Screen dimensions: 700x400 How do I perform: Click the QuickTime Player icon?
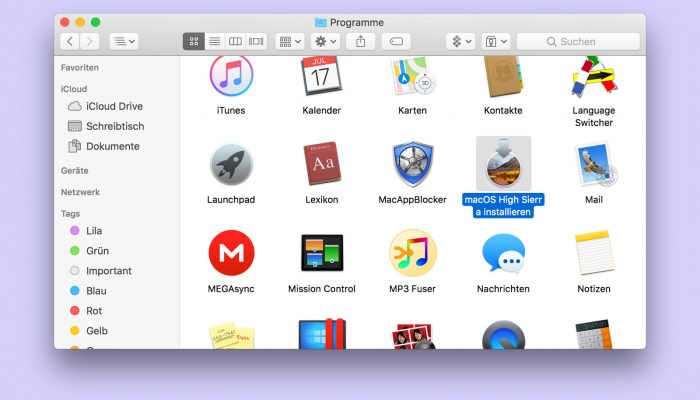pos(504,335)
